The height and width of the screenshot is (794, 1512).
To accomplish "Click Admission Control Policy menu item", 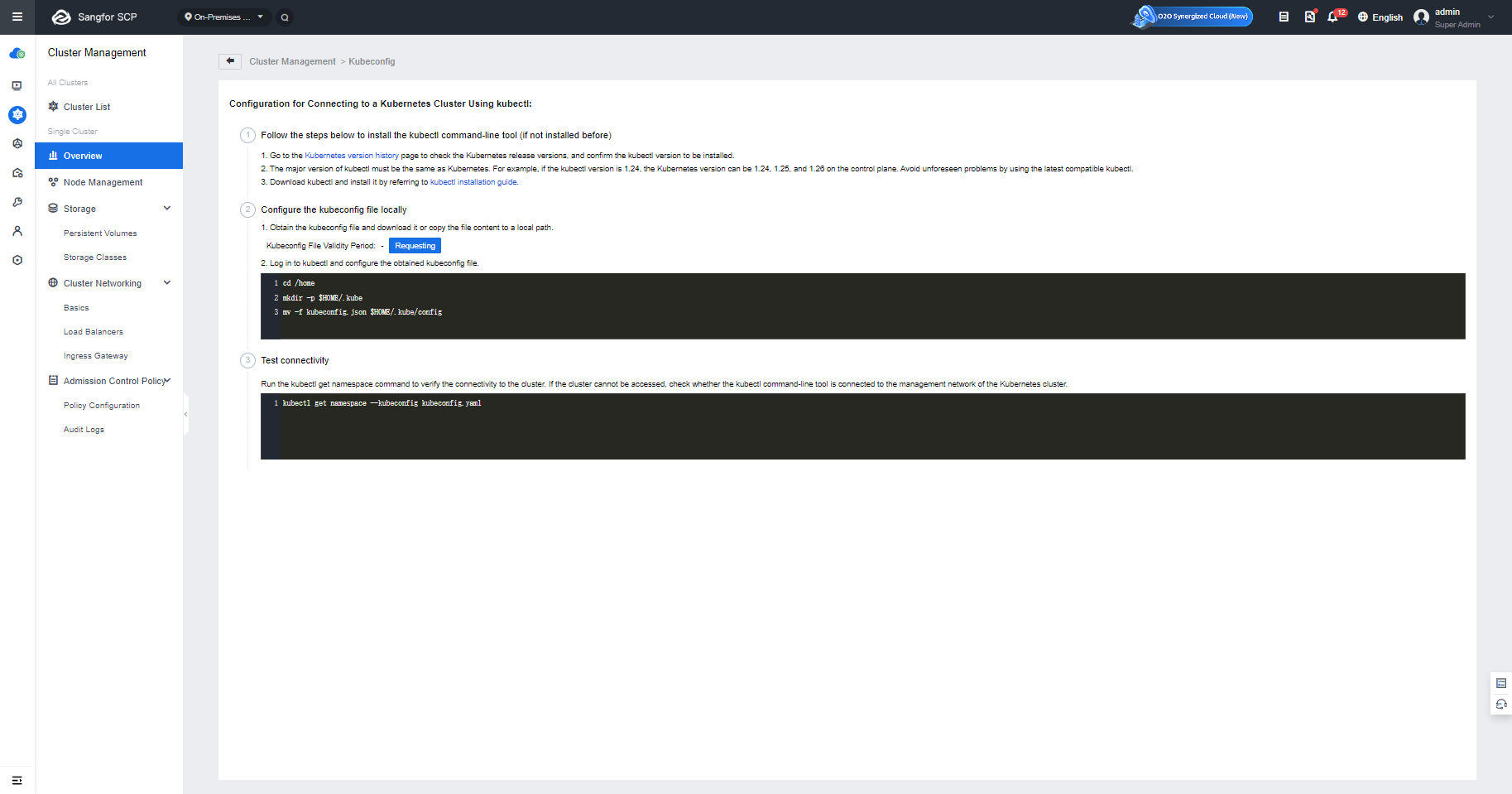I will coord(114,381).
